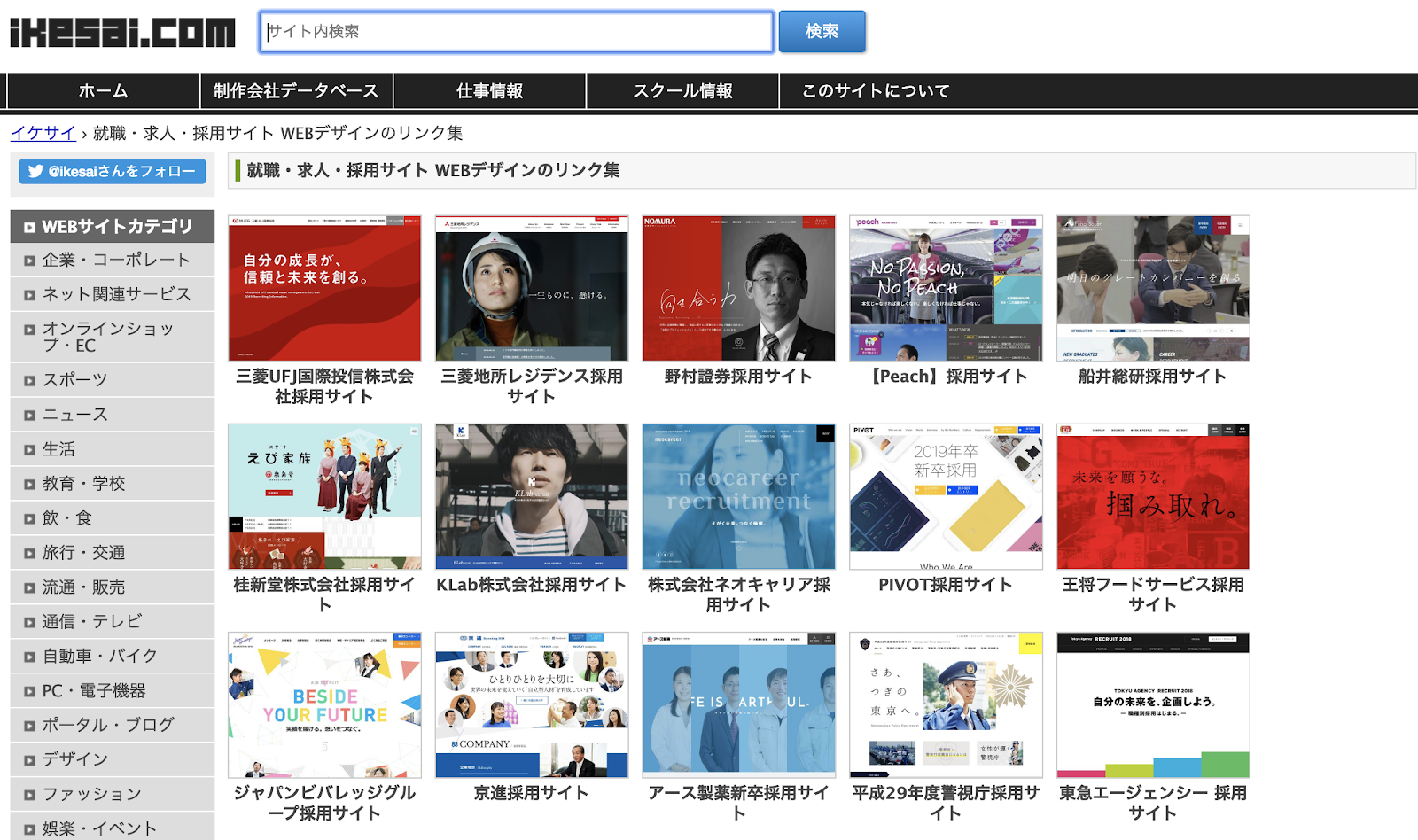Click 株式会社ネオキャリア採用サイト title link
The image size is (1418, 840).
[x=738, y=595]
